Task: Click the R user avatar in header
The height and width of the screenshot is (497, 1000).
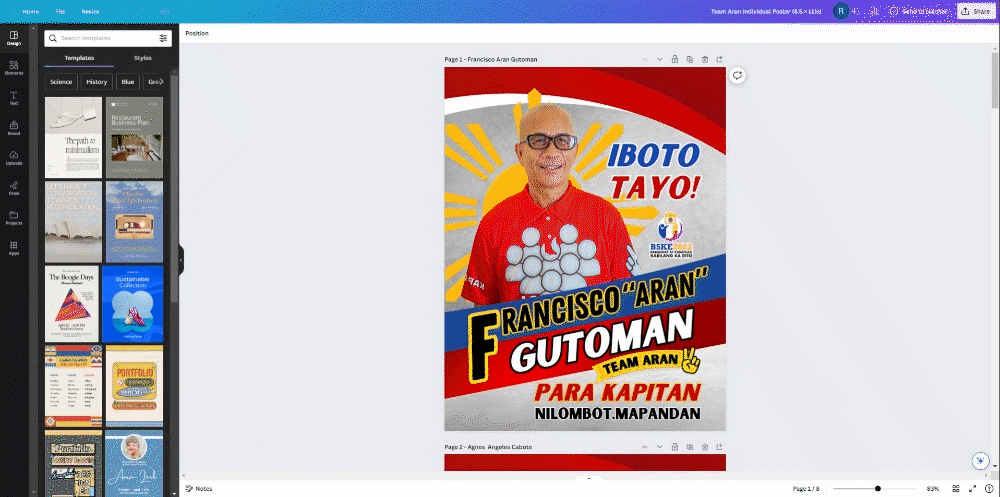Action: coord(841,11)
